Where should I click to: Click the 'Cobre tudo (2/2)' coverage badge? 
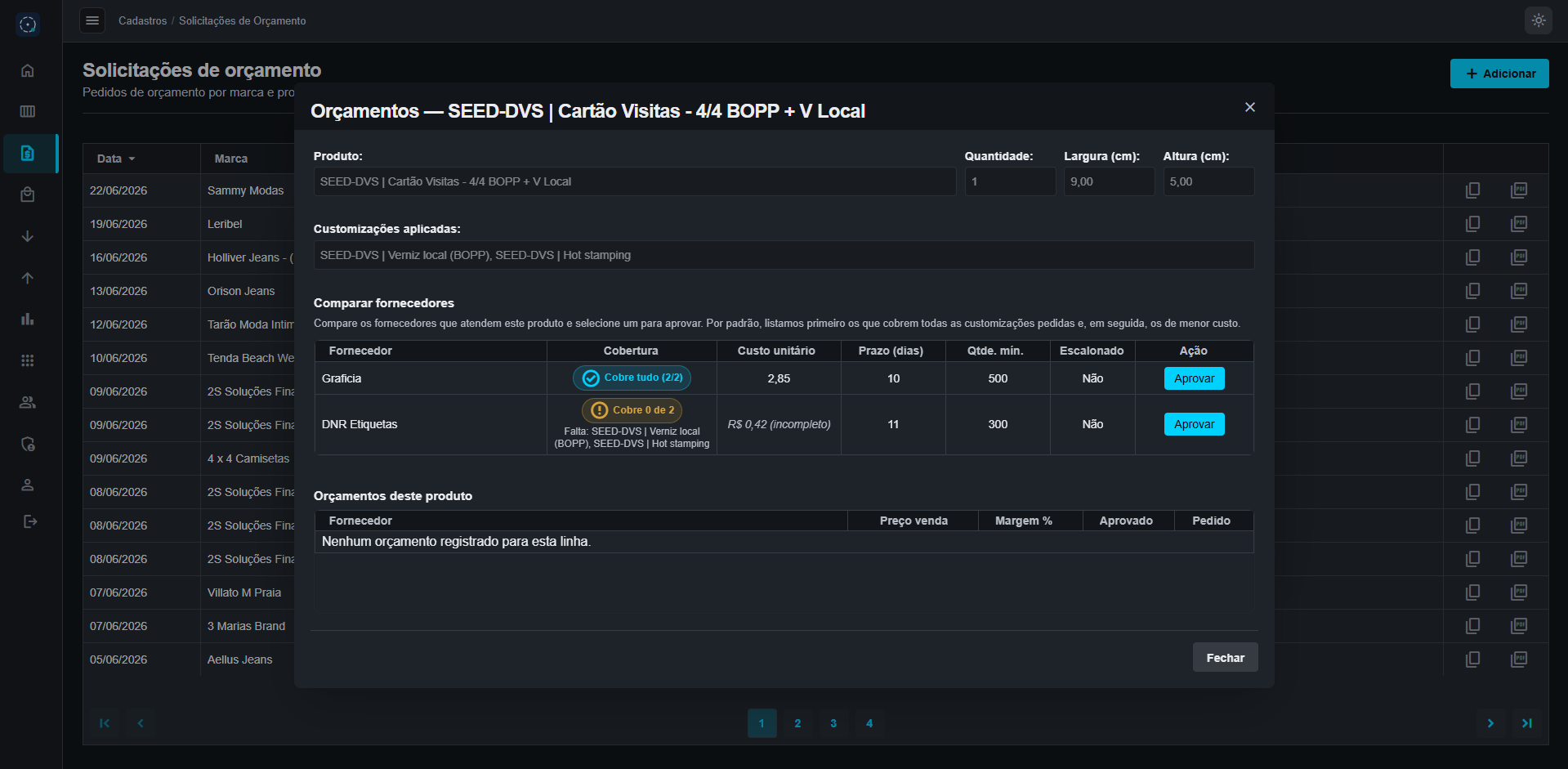click(x=632, y=378)
